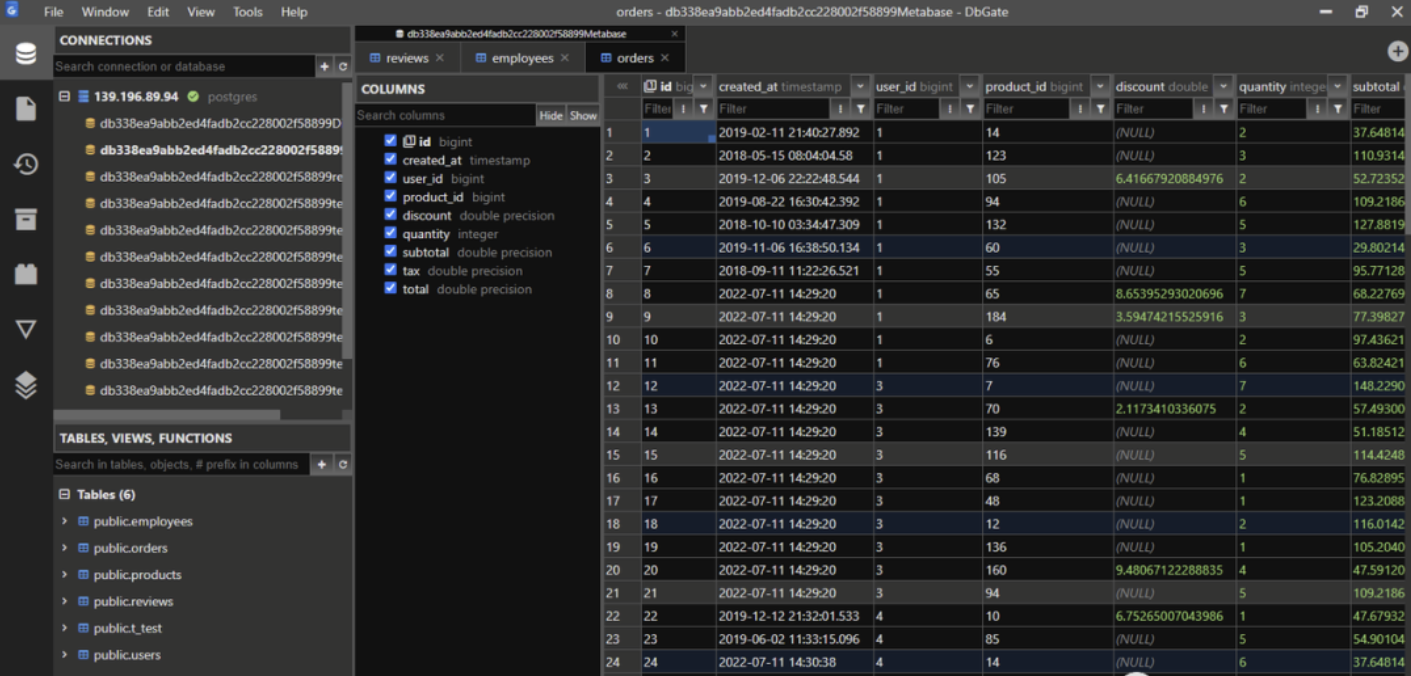Click the add new tab plus icon

[x=1397, y=52]
